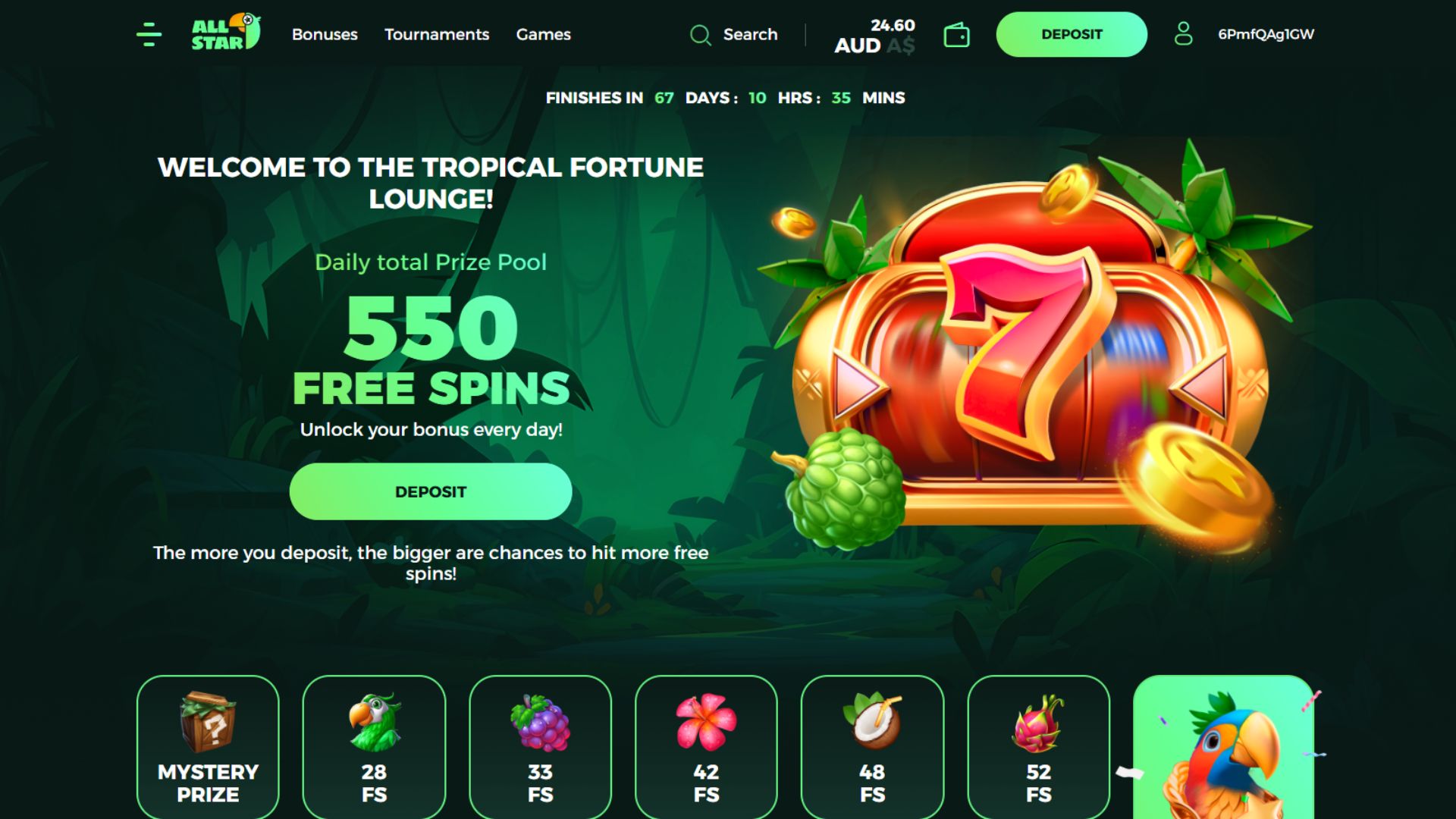Open the wallet icon in header
Screen dimensions: 1456x819
pos(956,35)
